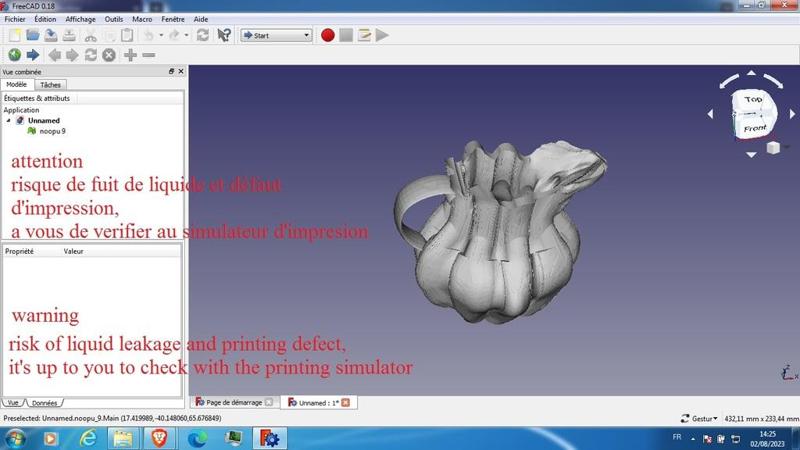Activate the What's This help cursor
Image resolution: width=800 pixels, height=450 pixels.
(x=224, y=35)
